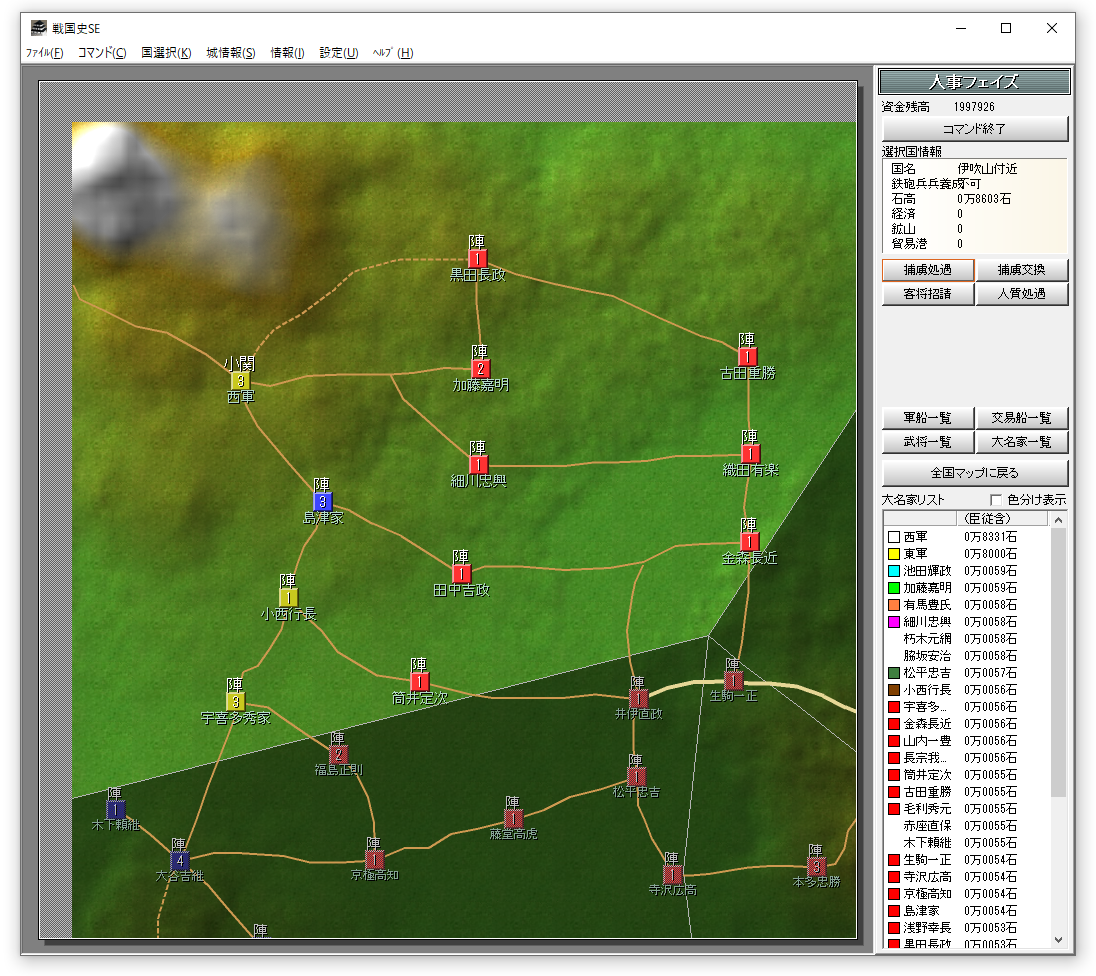This screenshot has width=1096, height=976.
Task: Click the blue 島津家 camp marker
Action: (x=322, y=502)
